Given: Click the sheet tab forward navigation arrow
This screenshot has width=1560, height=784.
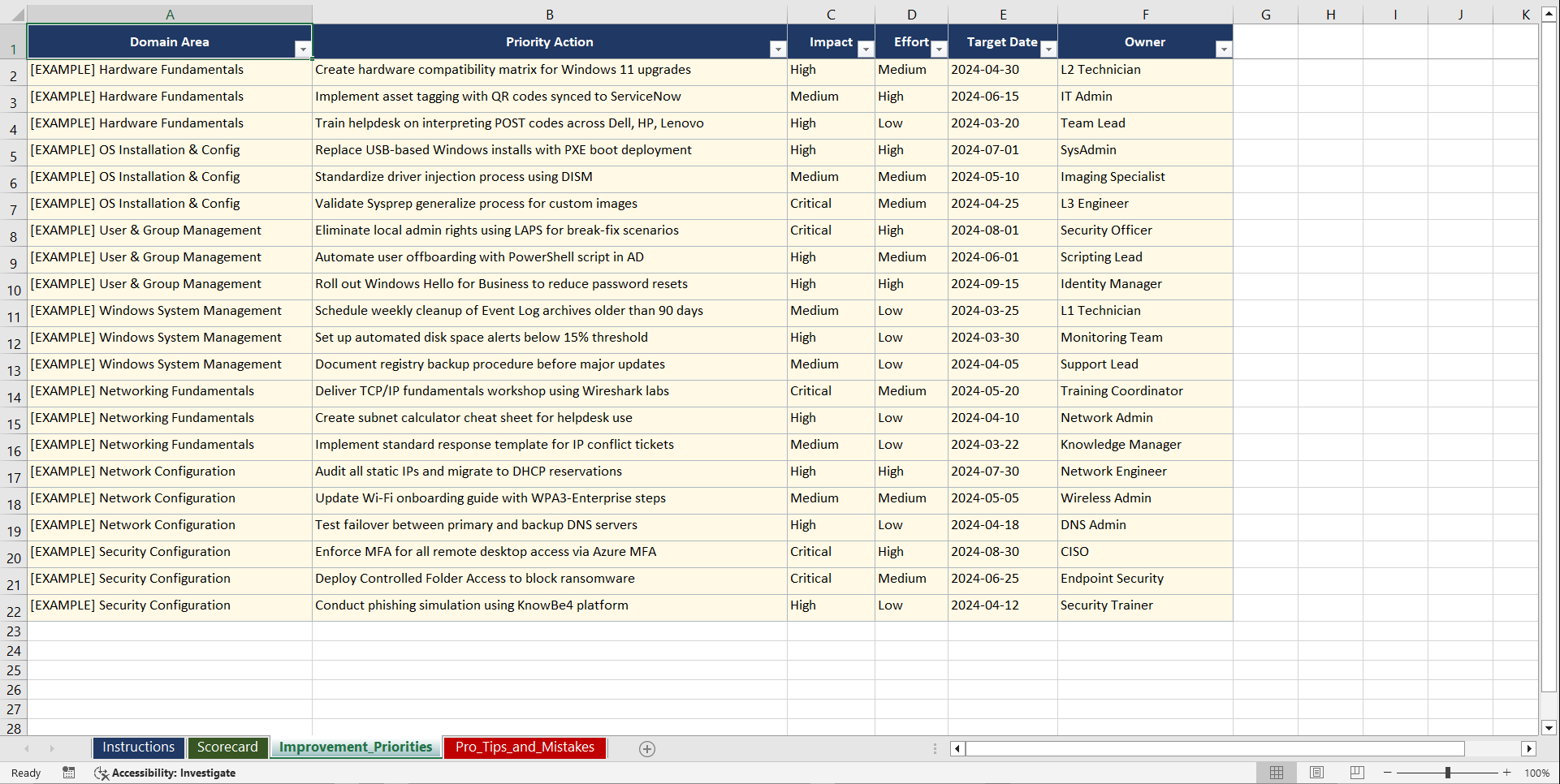Looking at the screenshot, I should (x=52, y=748).
